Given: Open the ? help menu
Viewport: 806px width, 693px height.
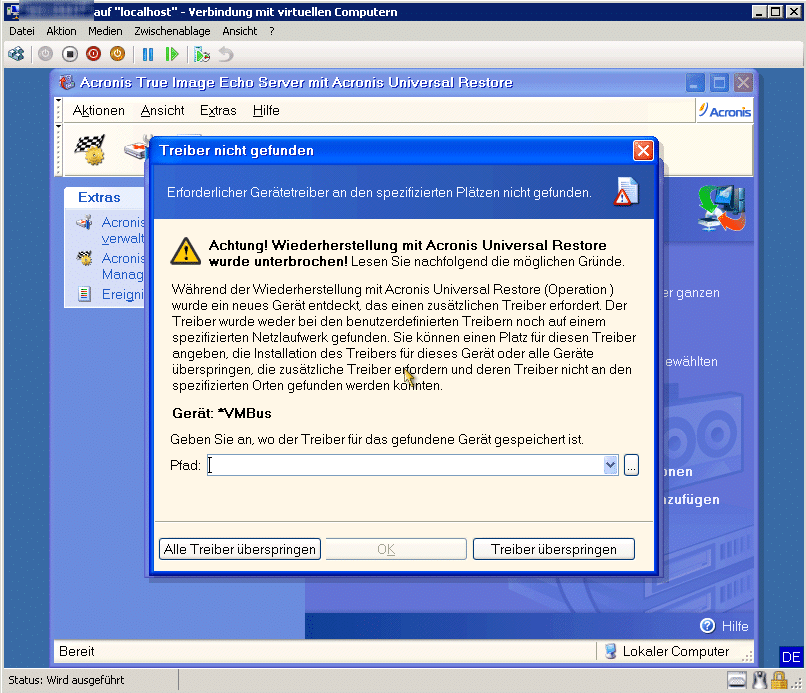Looking at the screenshot, I should pyautogui.click(x=272, y=31).
